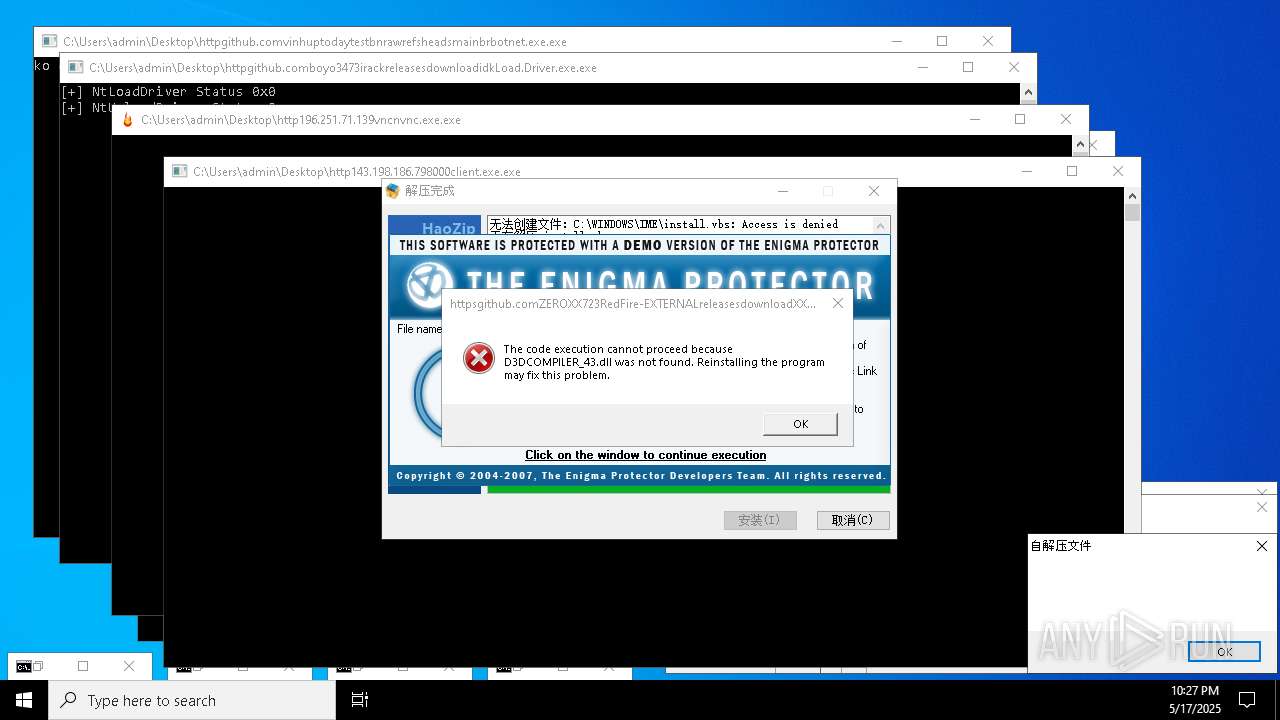This screenshot has width=1280, height=720.
Task: Click the HaoZip logo banner
Action: pyautogui.click(x=435, y=226)
